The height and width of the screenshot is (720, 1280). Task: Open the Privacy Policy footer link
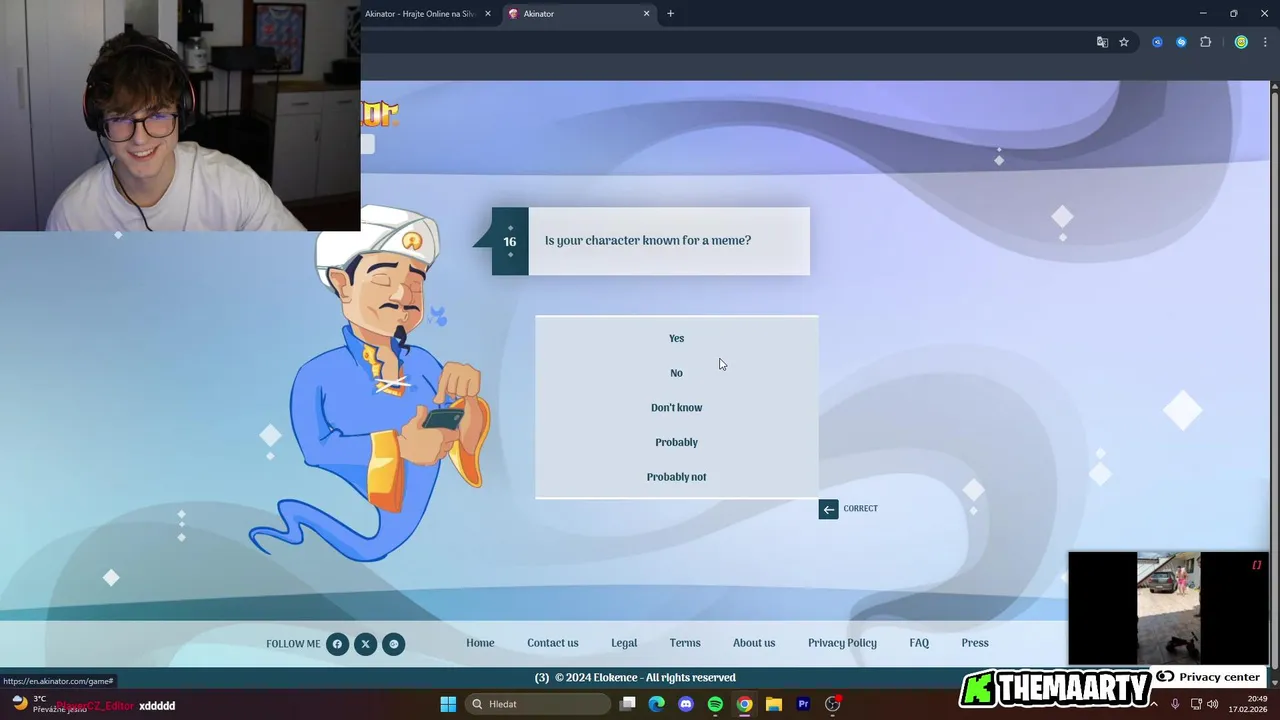(x=842, y=643)
